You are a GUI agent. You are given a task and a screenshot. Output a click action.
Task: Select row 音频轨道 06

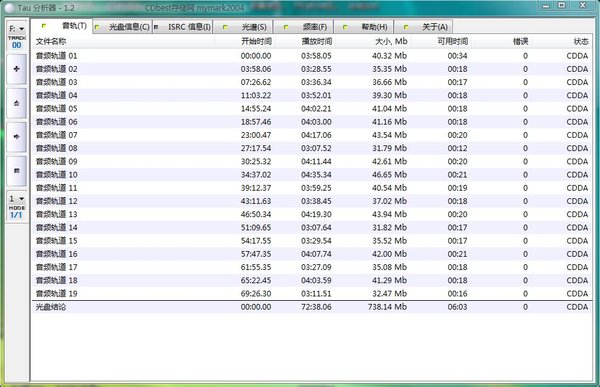(312, 122)
